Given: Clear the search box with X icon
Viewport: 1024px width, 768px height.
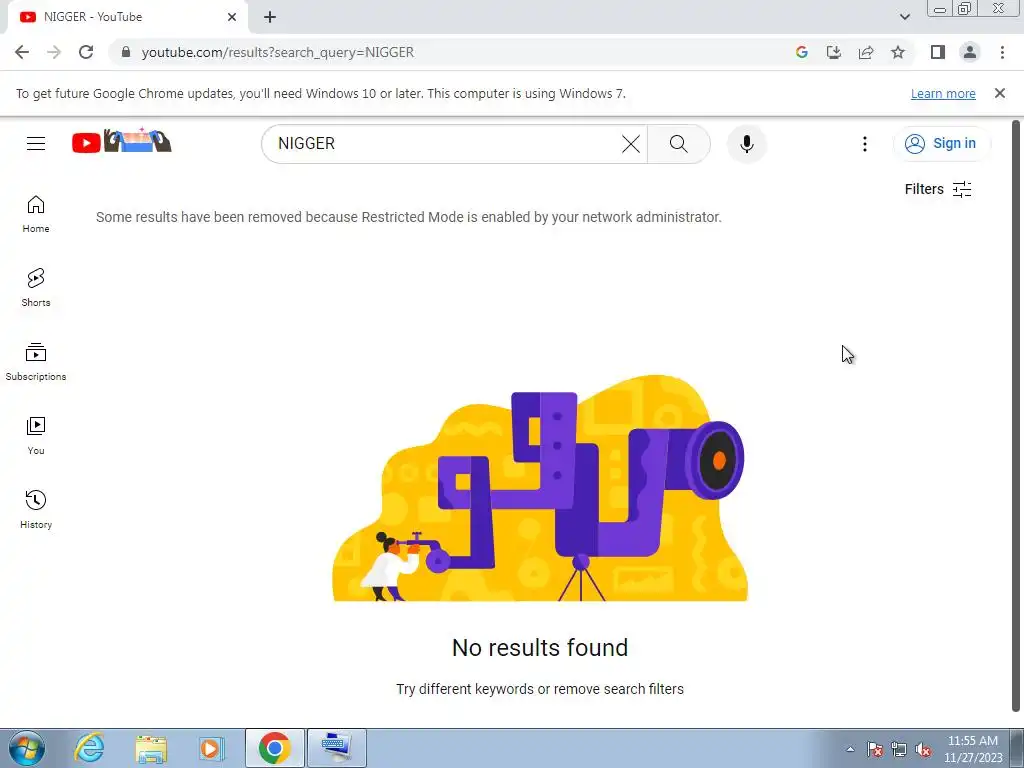Looking at the screenshot, I should [x=630, y=144].
